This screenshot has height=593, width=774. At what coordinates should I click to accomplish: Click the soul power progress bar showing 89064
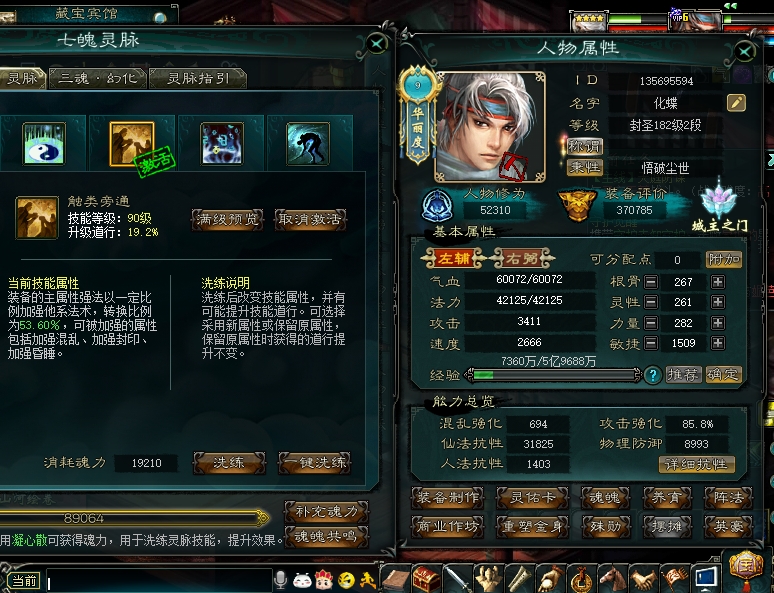[x=133, y=518]
